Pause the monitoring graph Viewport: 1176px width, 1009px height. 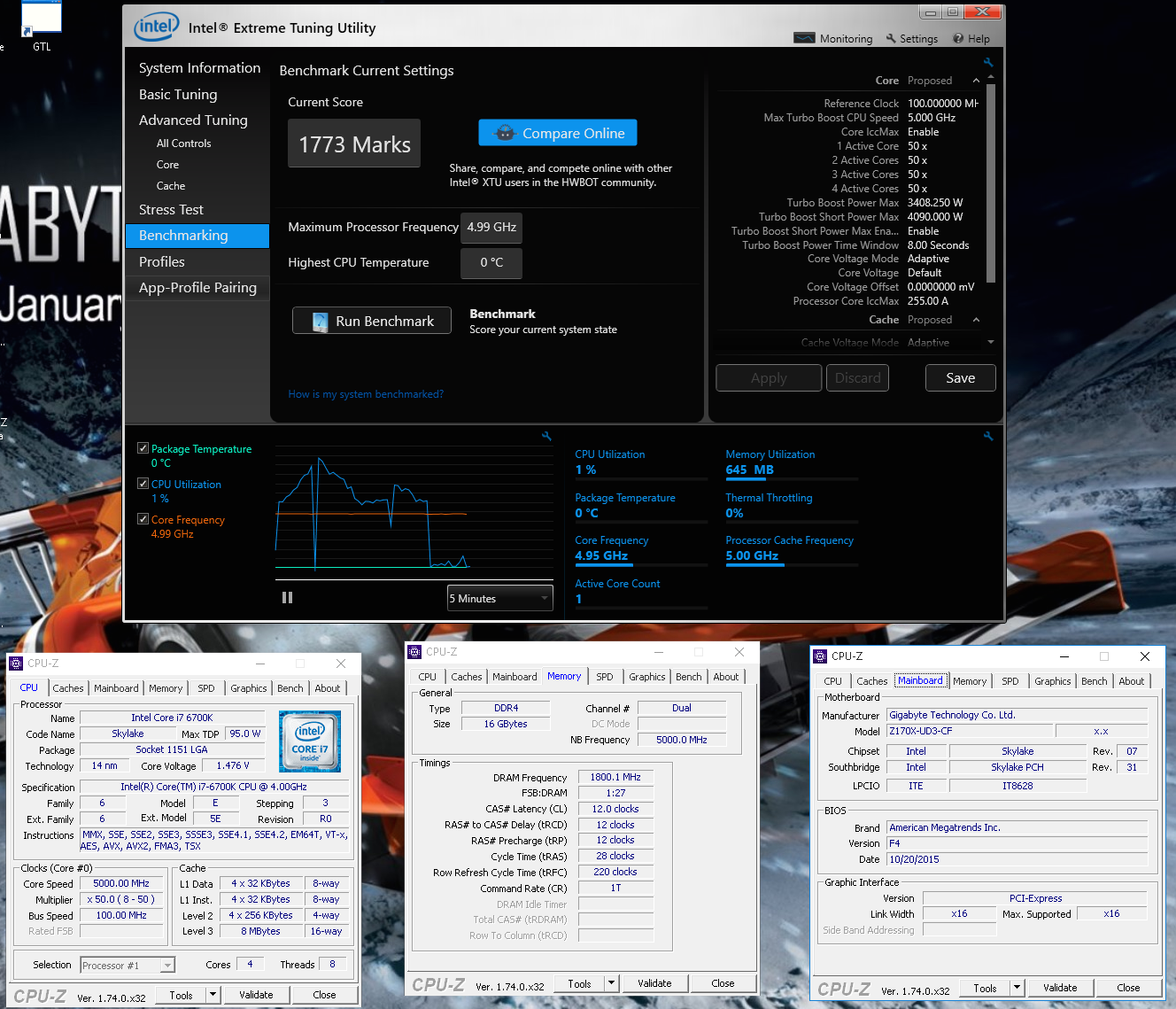point(287,598)
